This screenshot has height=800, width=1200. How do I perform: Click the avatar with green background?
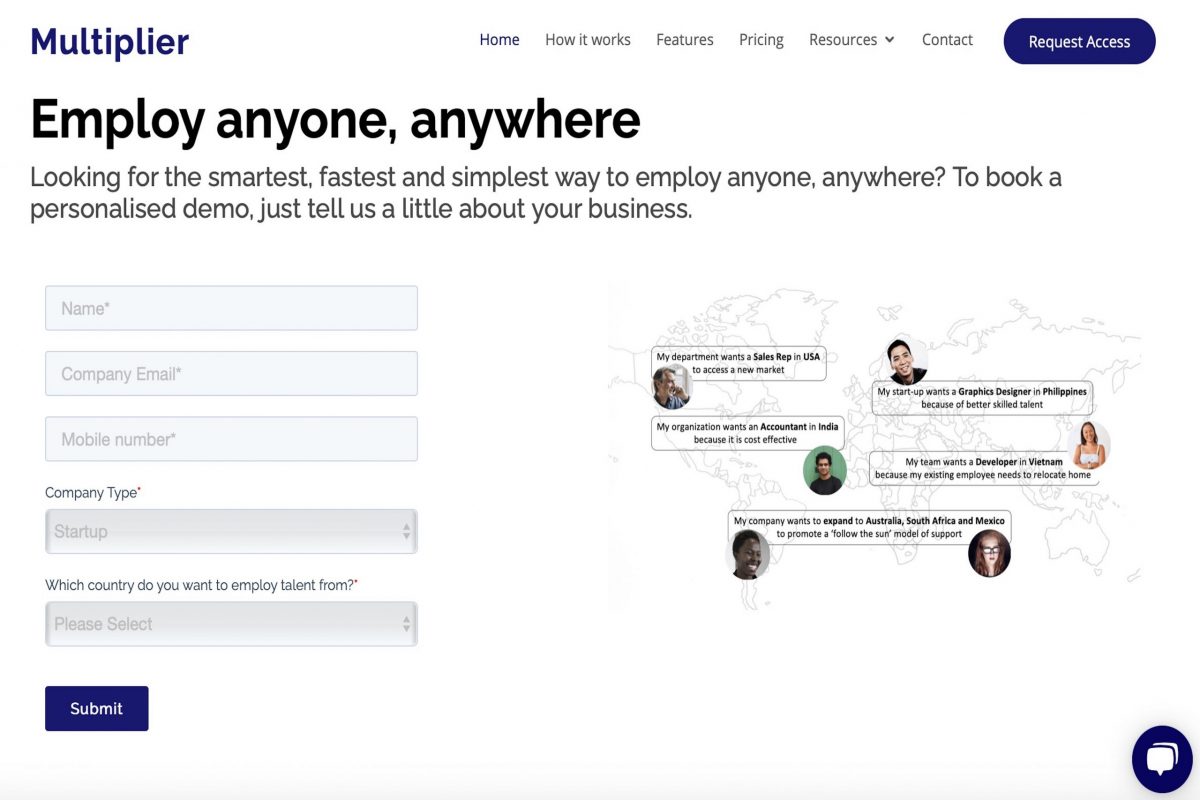(825, 470)
